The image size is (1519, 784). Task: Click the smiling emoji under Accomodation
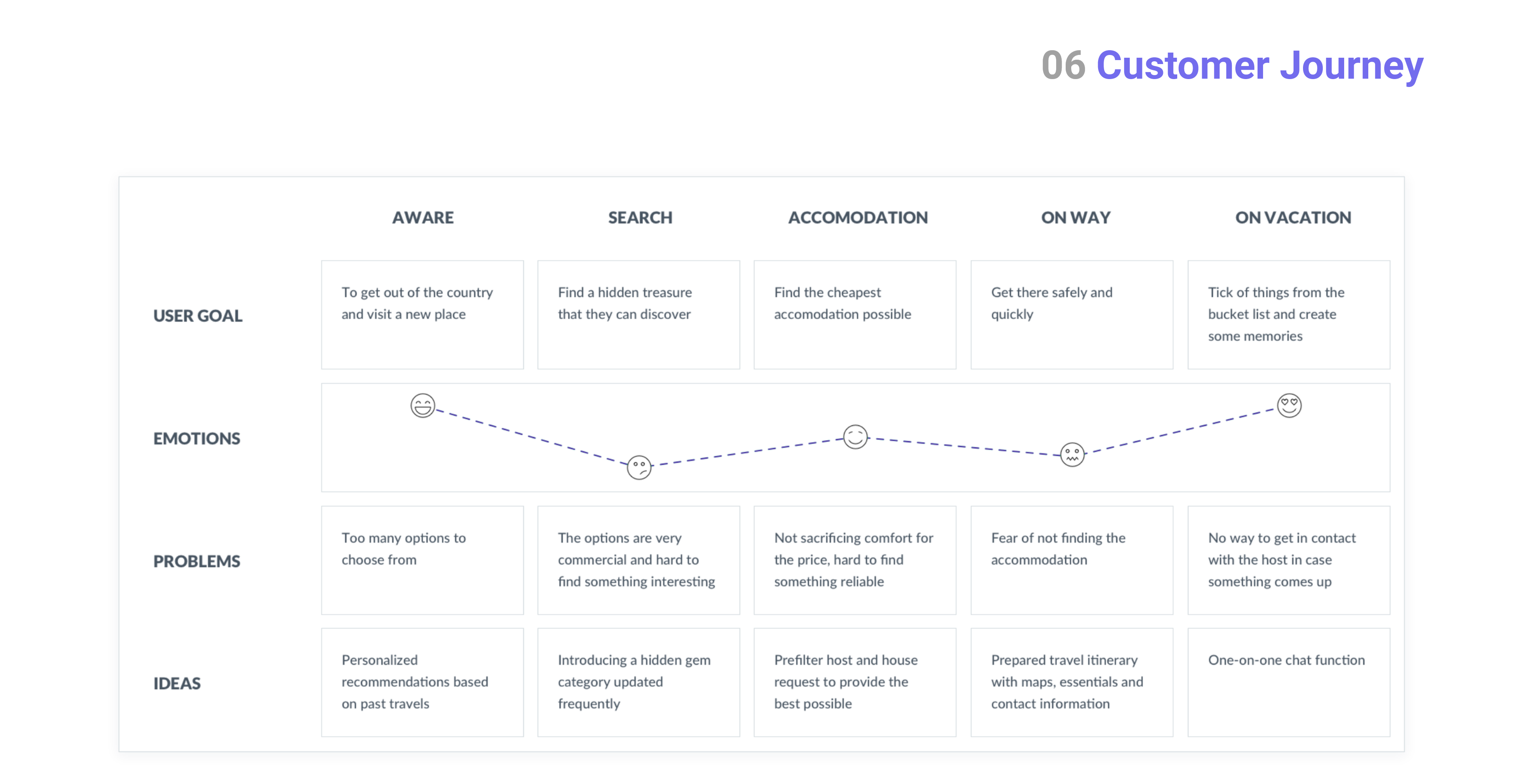point(855,437)
